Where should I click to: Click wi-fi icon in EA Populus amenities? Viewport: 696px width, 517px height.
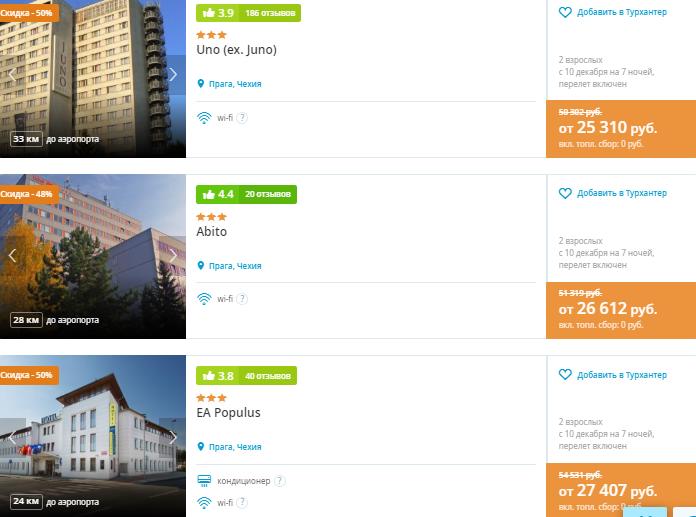pyautogui.click(x=204, y=503)
